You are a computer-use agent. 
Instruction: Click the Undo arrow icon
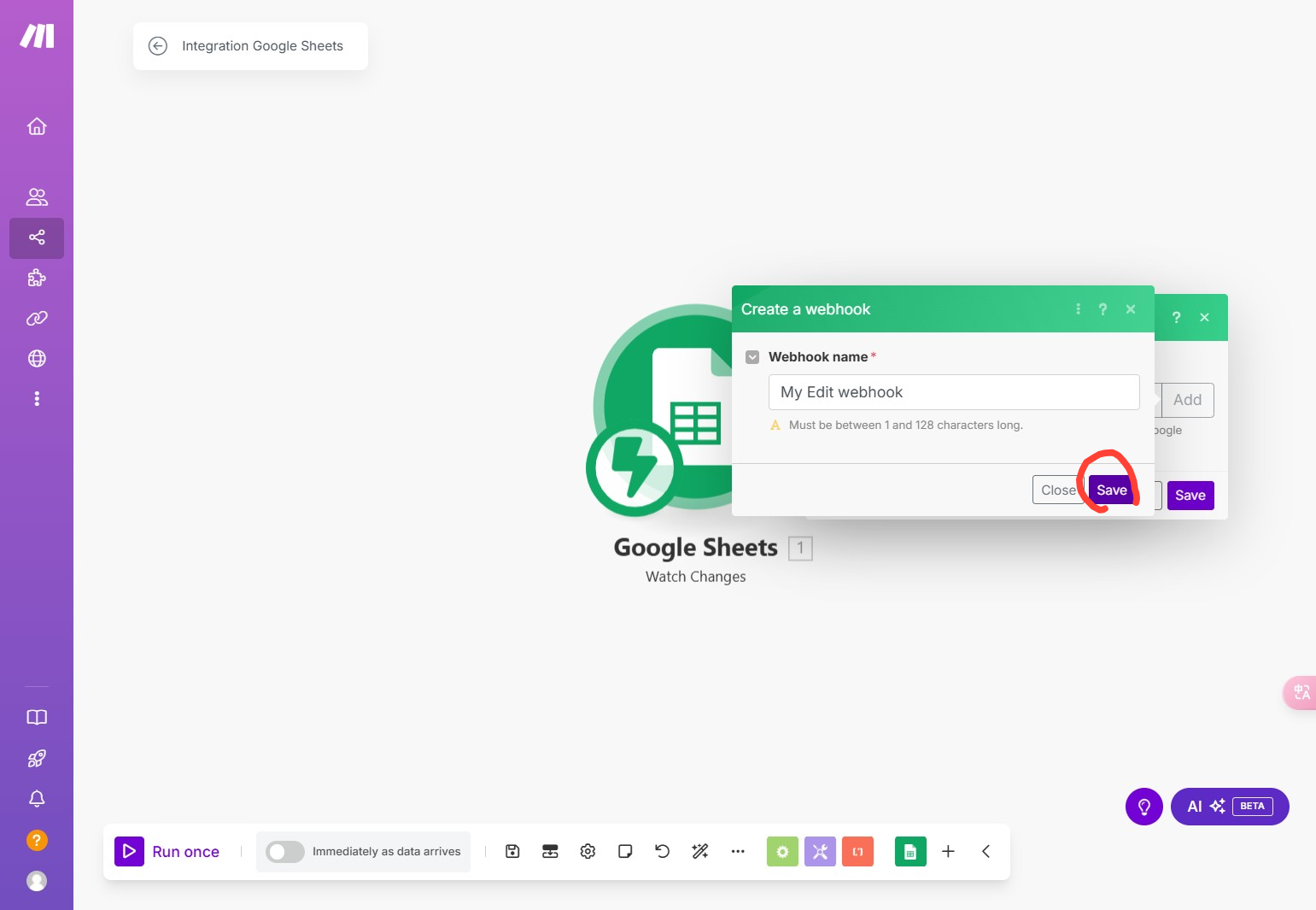pyautogui.click(x=662, y=851)
